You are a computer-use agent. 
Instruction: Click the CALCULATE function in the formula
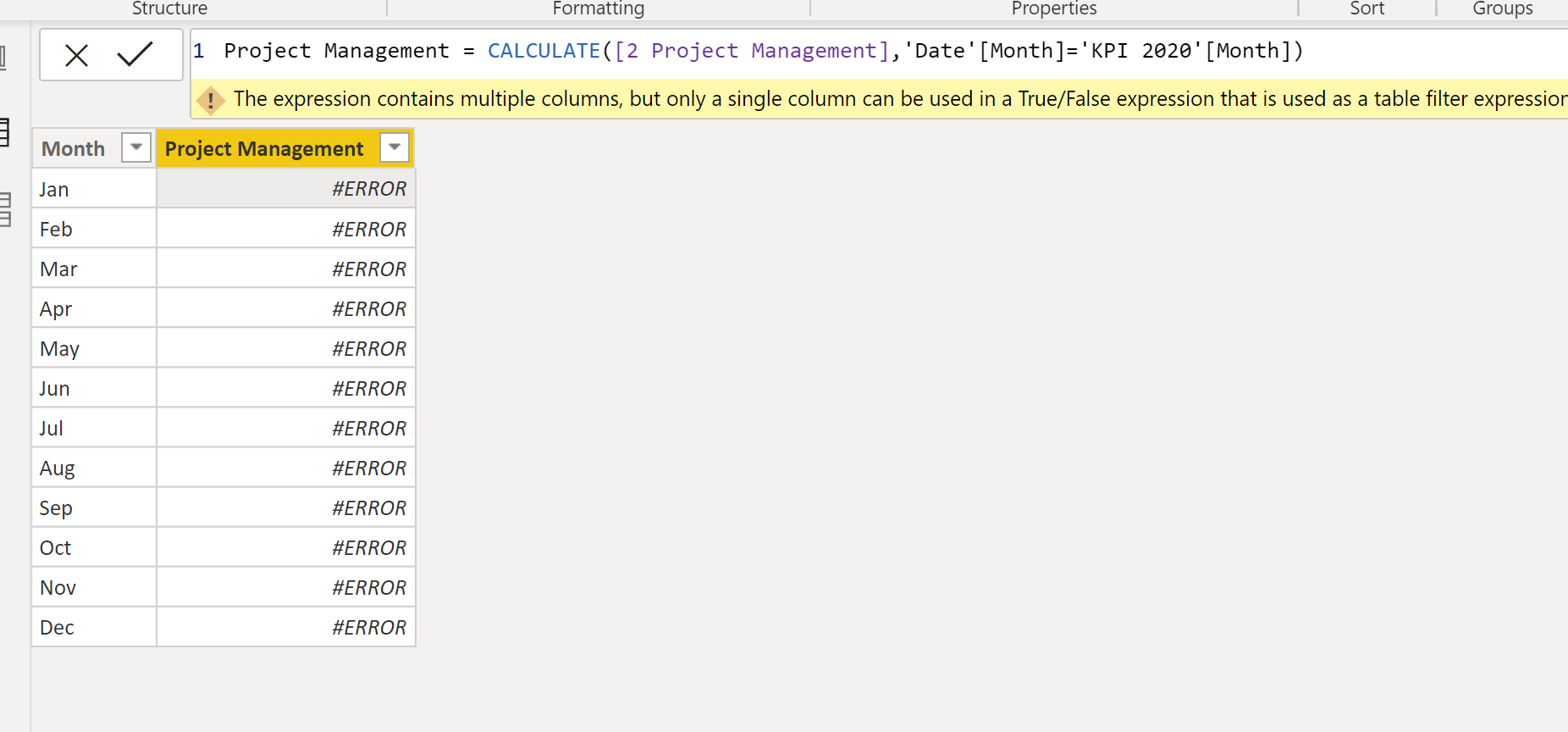(x=544, y=51)
